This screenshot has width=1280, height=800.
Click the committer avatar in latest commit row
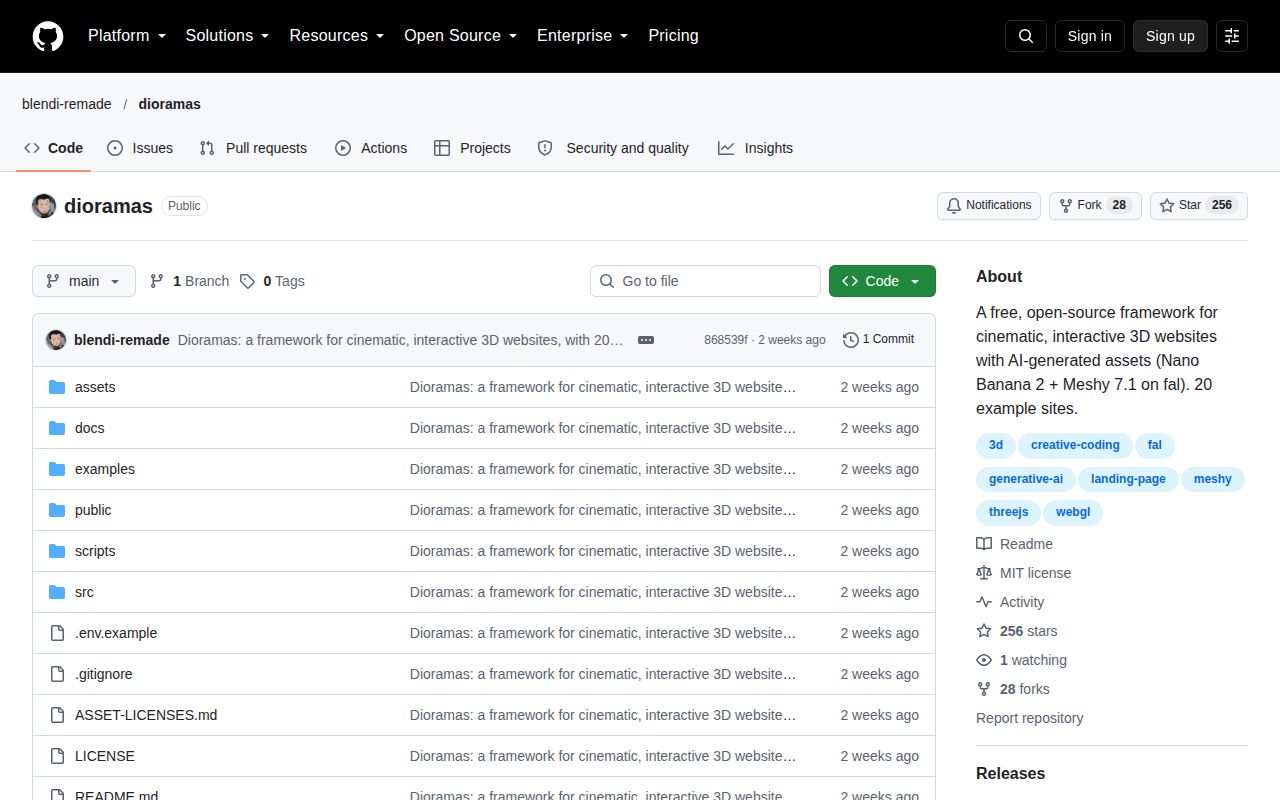[x=56, y=340]
